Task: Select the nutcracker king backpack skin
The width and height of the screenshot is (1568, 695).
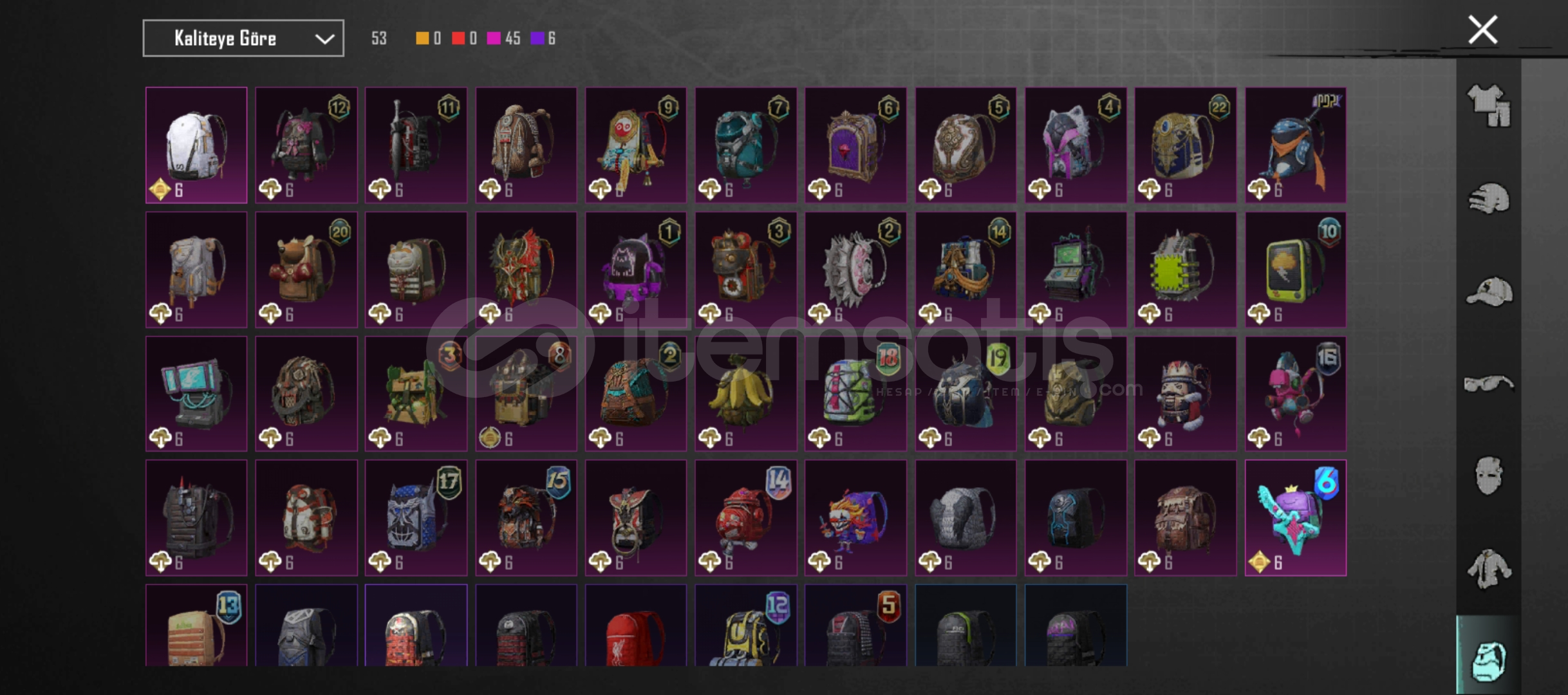Action: pos(1185,394)
